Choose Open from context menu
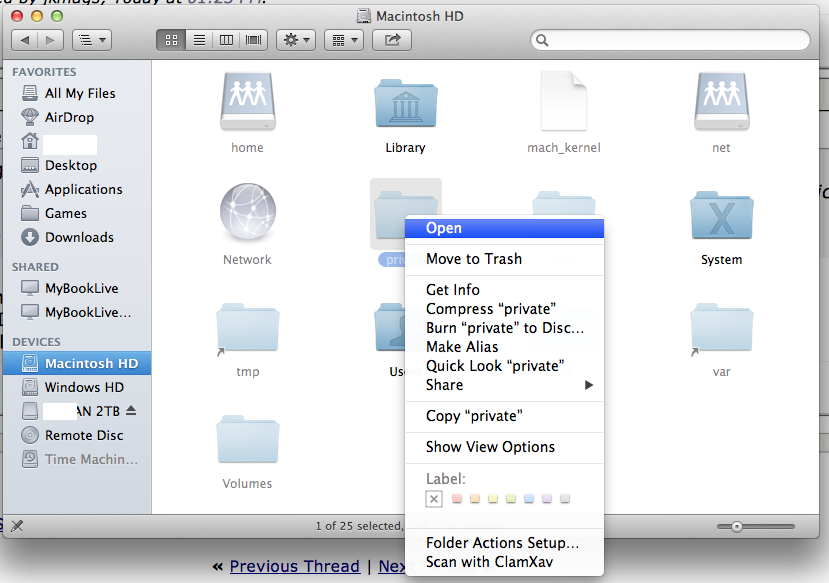Screen dimensions: 829x583 pos(504,228)
